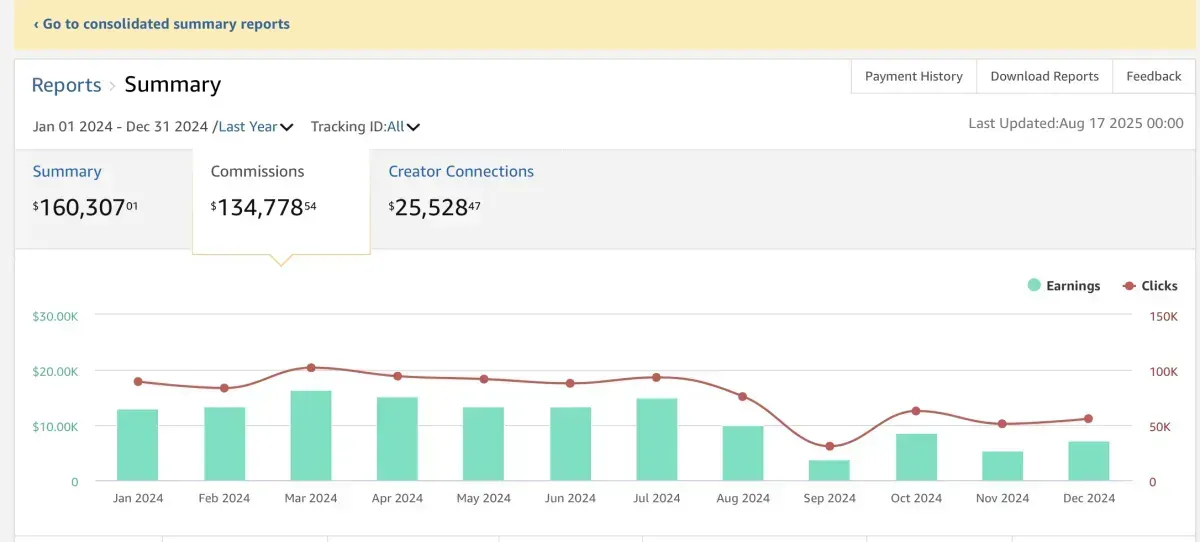Open the Last Year date range dropdown
Image resolution: width=1200 pixels, height=542 pixels.
255,127
